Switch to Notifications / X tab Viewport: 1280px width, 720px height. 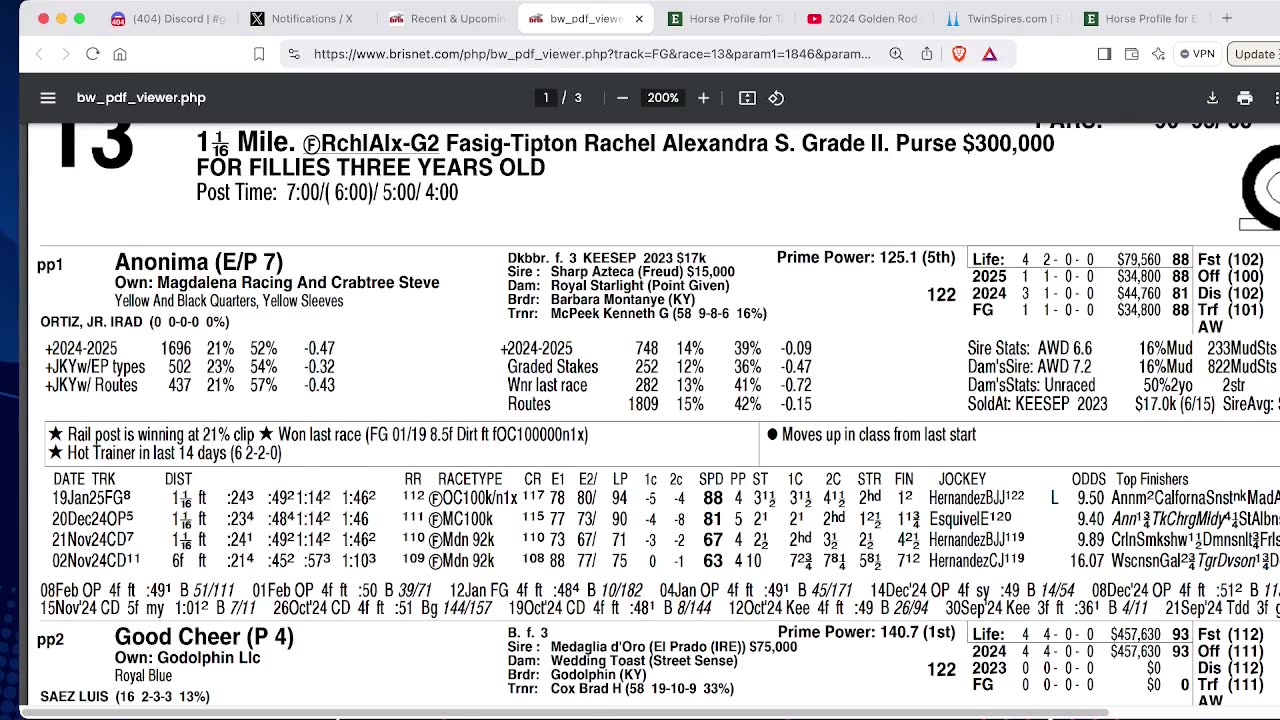[302, 18]
